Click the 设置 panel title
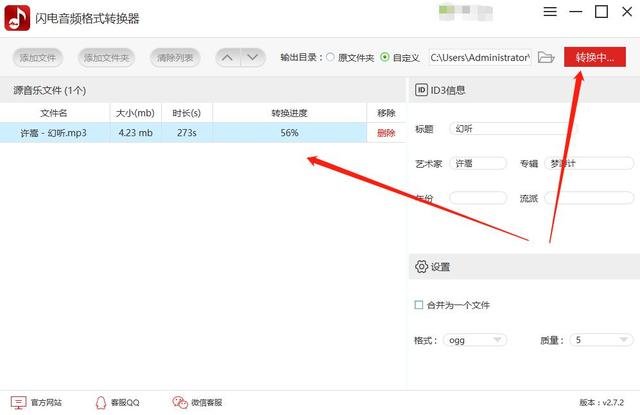640x415 pixels. coord(440,267)
